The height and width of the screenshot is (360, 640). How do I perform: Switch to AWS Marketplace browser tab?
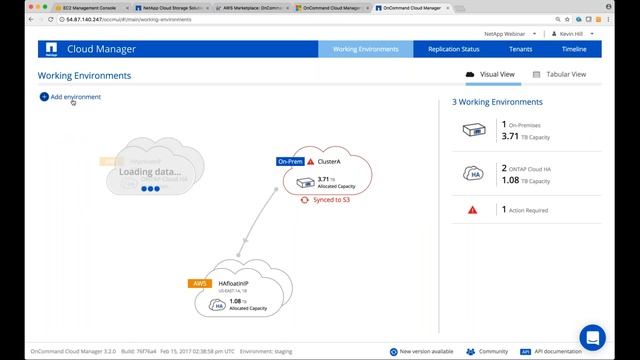(x=252, y=8)
